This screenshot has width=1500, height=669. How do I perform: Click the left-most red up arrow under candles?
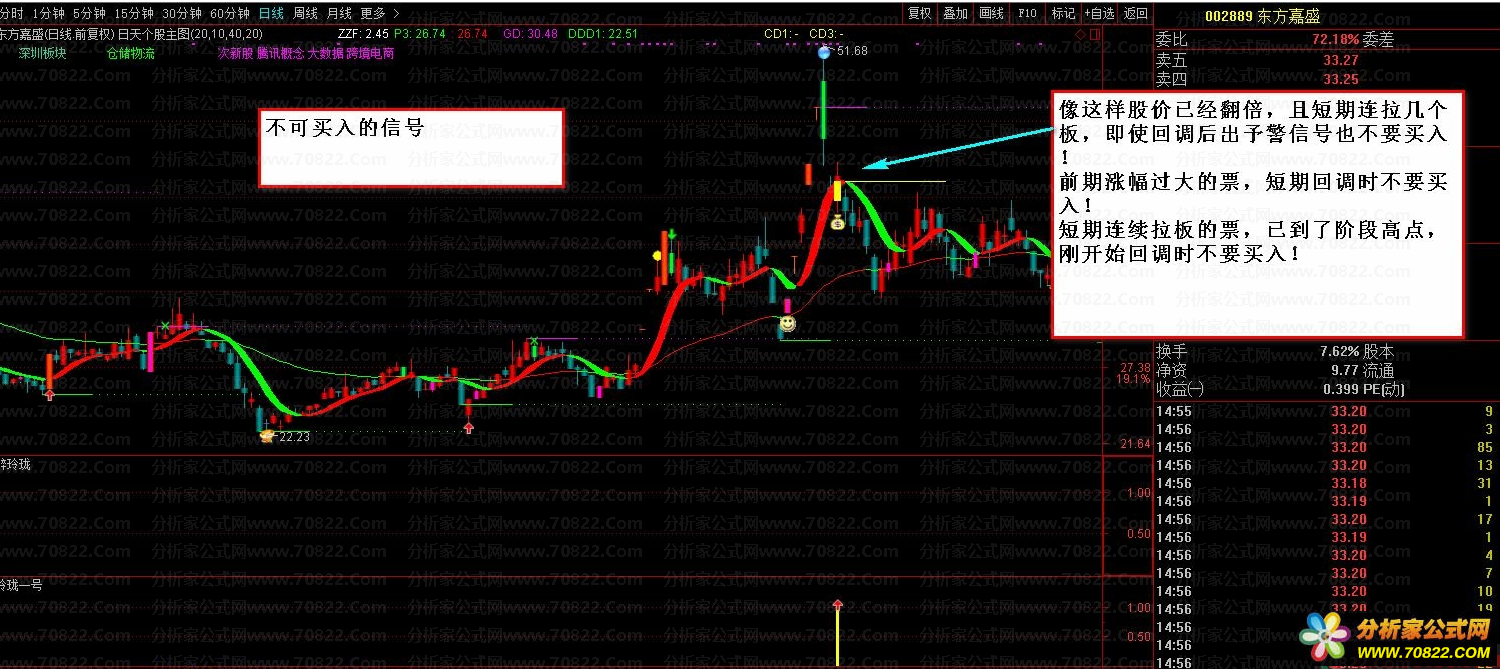49,396
